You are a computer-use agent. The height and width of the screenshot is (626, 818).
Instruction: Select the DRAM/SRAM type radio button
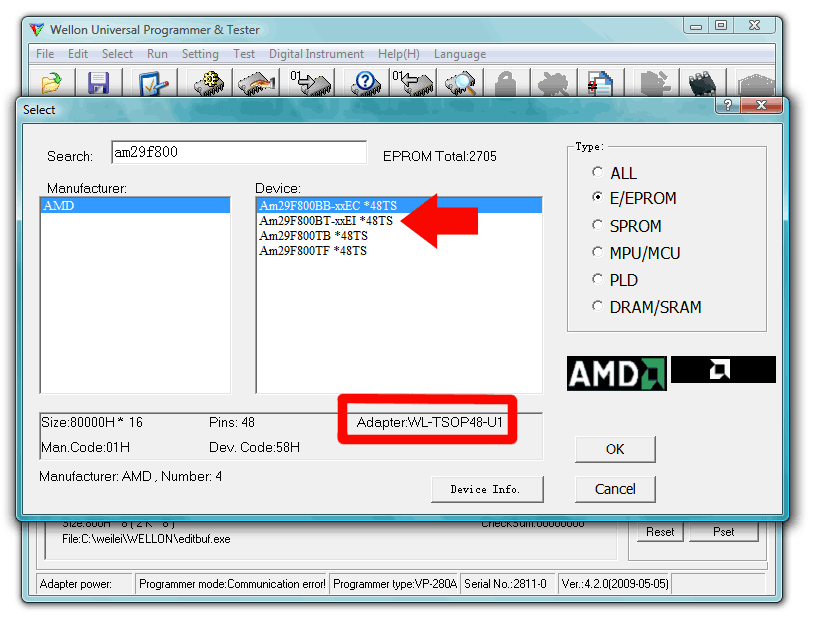click(598, 306)
